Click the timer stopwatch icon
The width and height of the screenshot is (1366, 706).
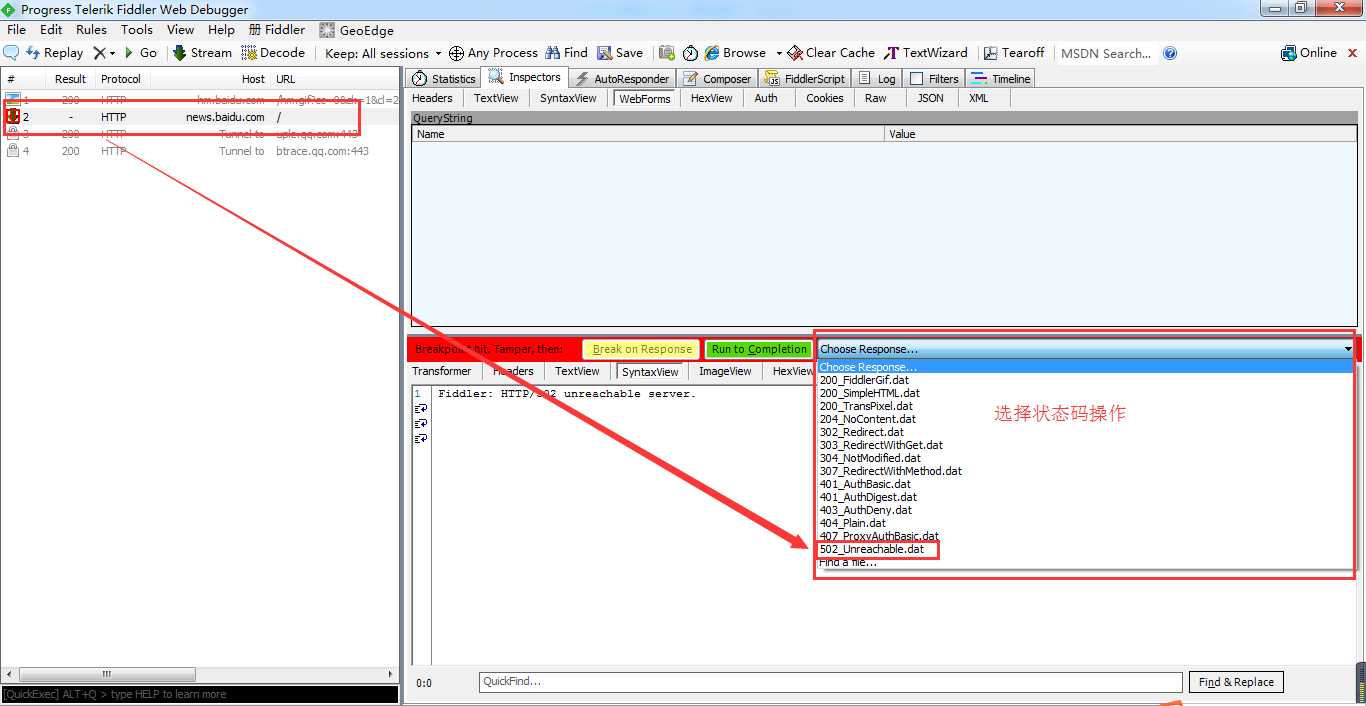pyautogui.click(x=690, y=53)
